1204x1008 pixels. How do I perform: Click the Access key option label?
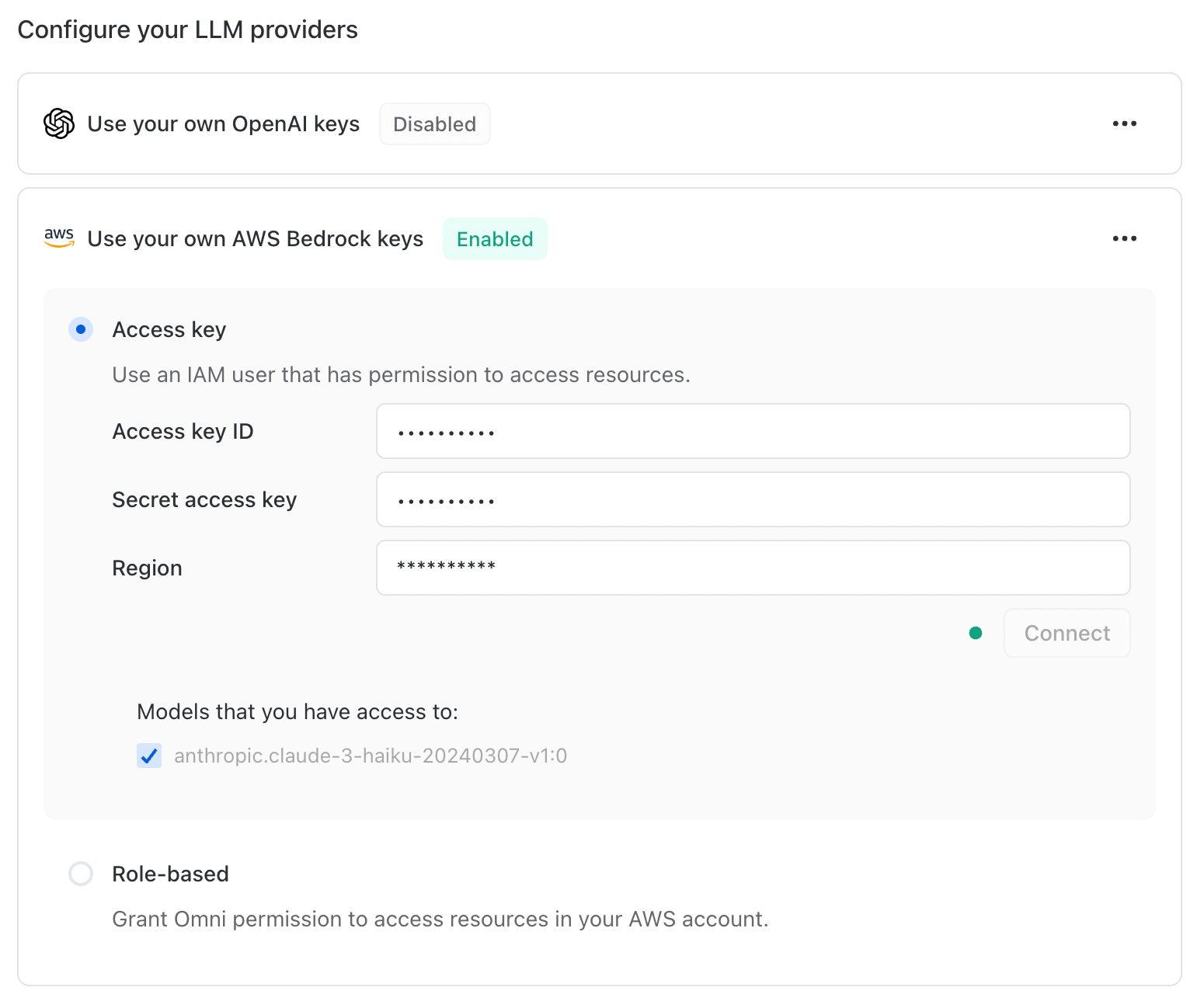click(x=169, y=329)
